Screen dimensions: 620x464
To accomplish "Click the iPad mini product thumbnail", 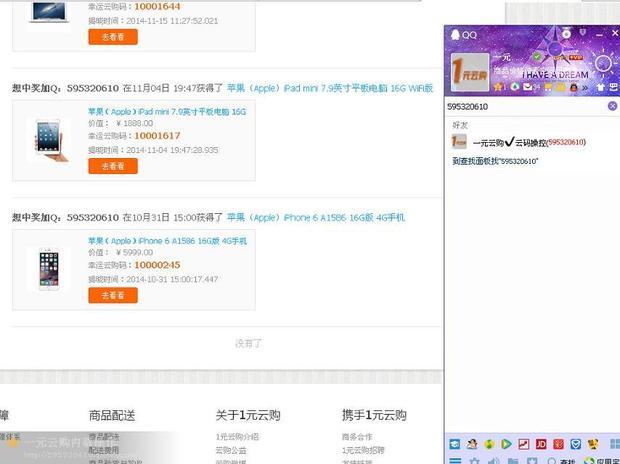I will (x=49, y=140).
